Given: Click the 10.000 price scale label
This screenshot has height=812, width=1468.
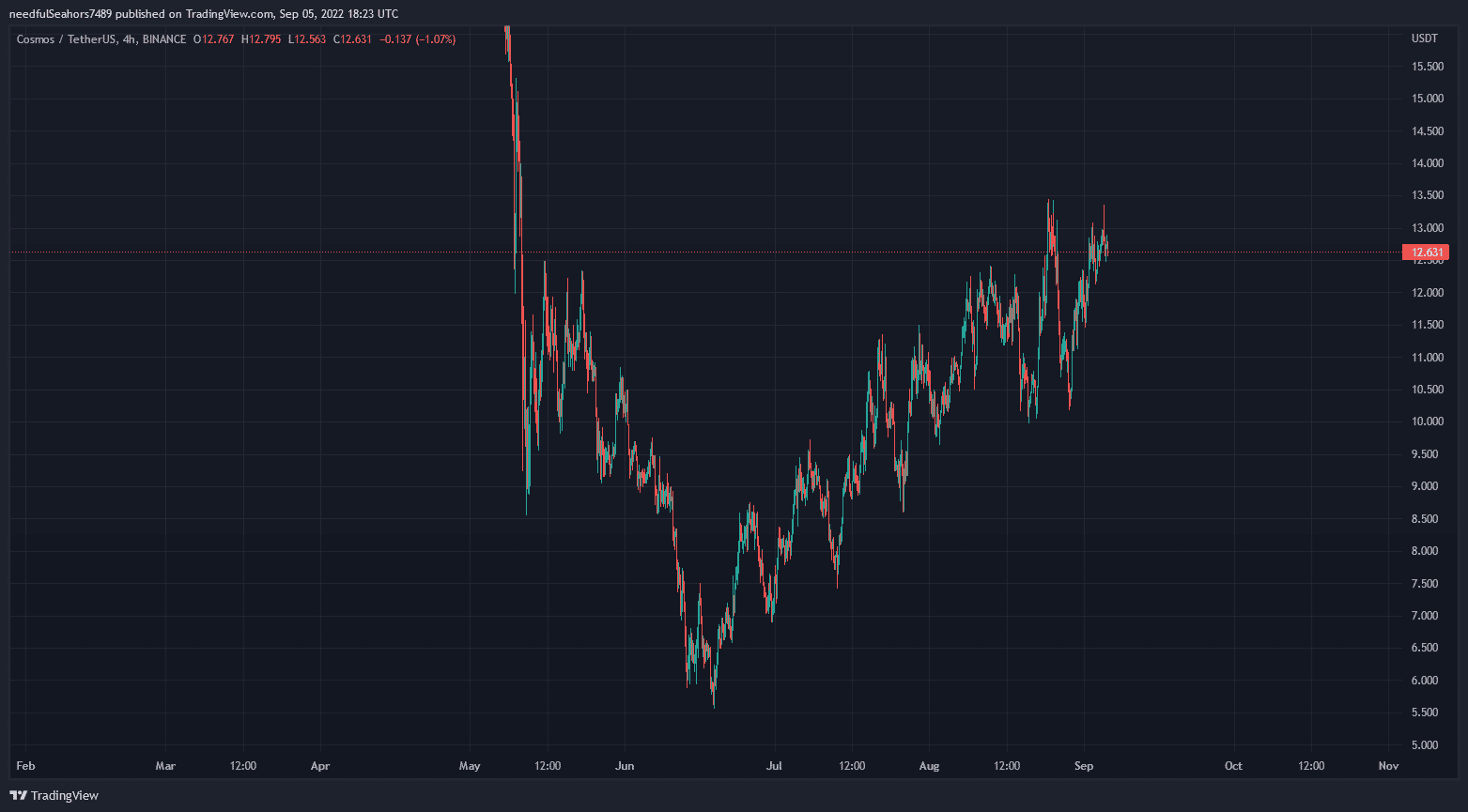Looking at the screenshot, I should [x=1428, y=421].
